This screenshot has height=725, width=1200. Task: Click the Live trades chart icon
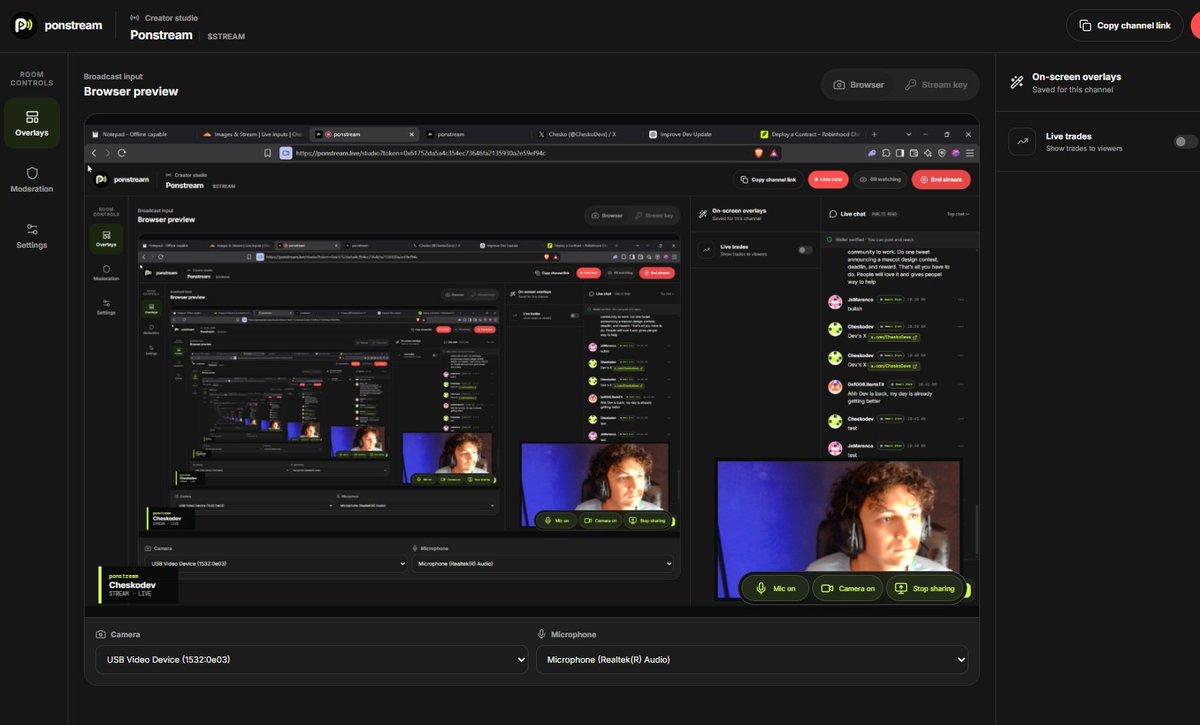pos(1022,142)
